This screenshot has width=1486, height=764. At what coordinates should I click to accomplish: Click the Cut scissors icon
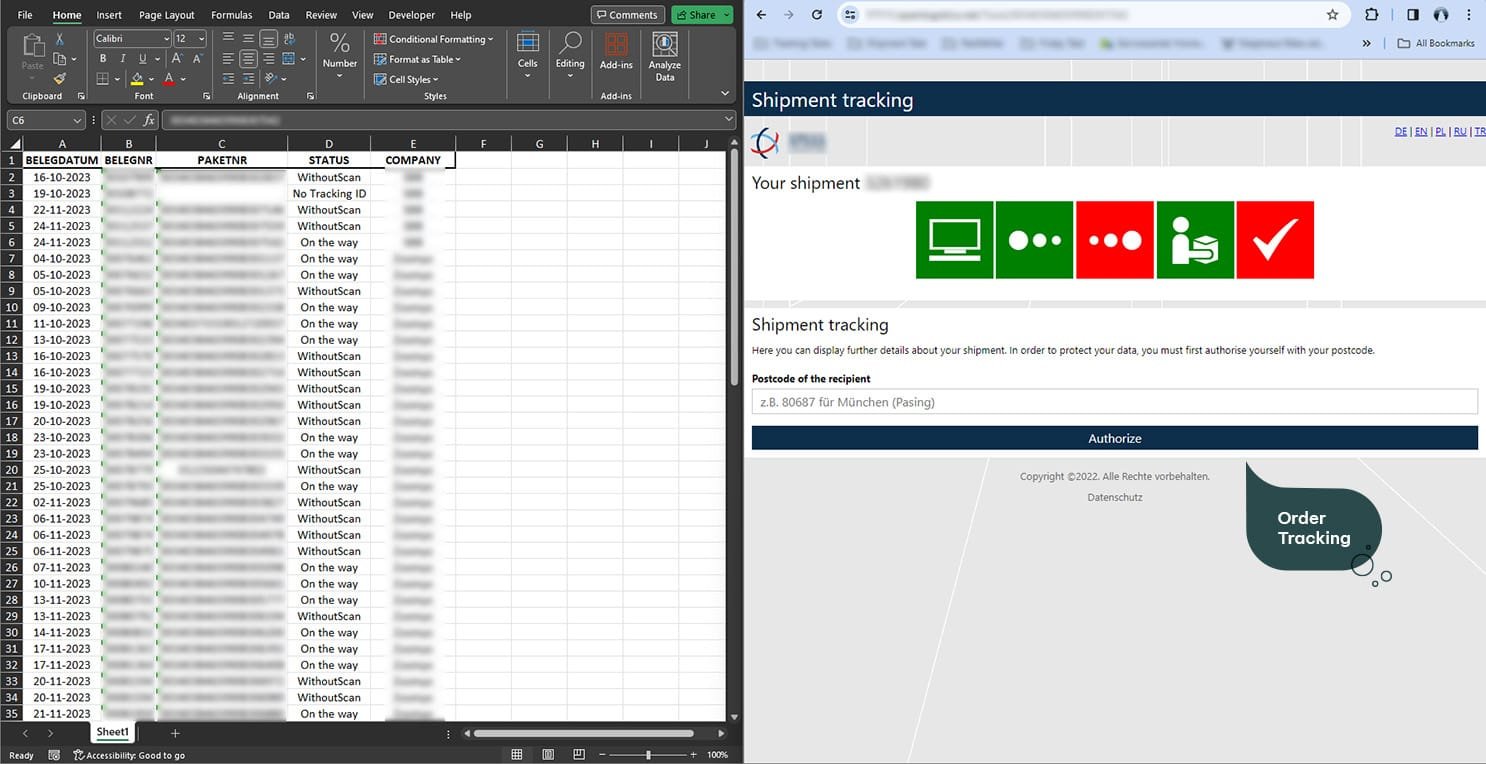click(60, 39)
